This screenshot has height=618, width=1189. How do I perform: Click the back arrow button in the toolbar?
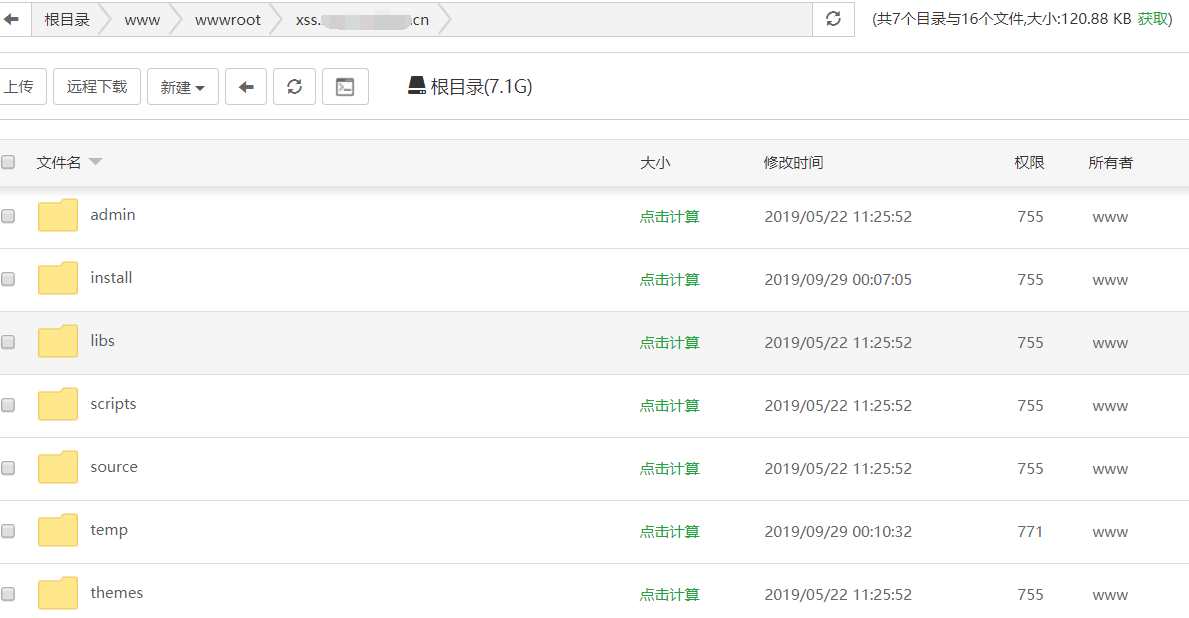click(246, 87)
